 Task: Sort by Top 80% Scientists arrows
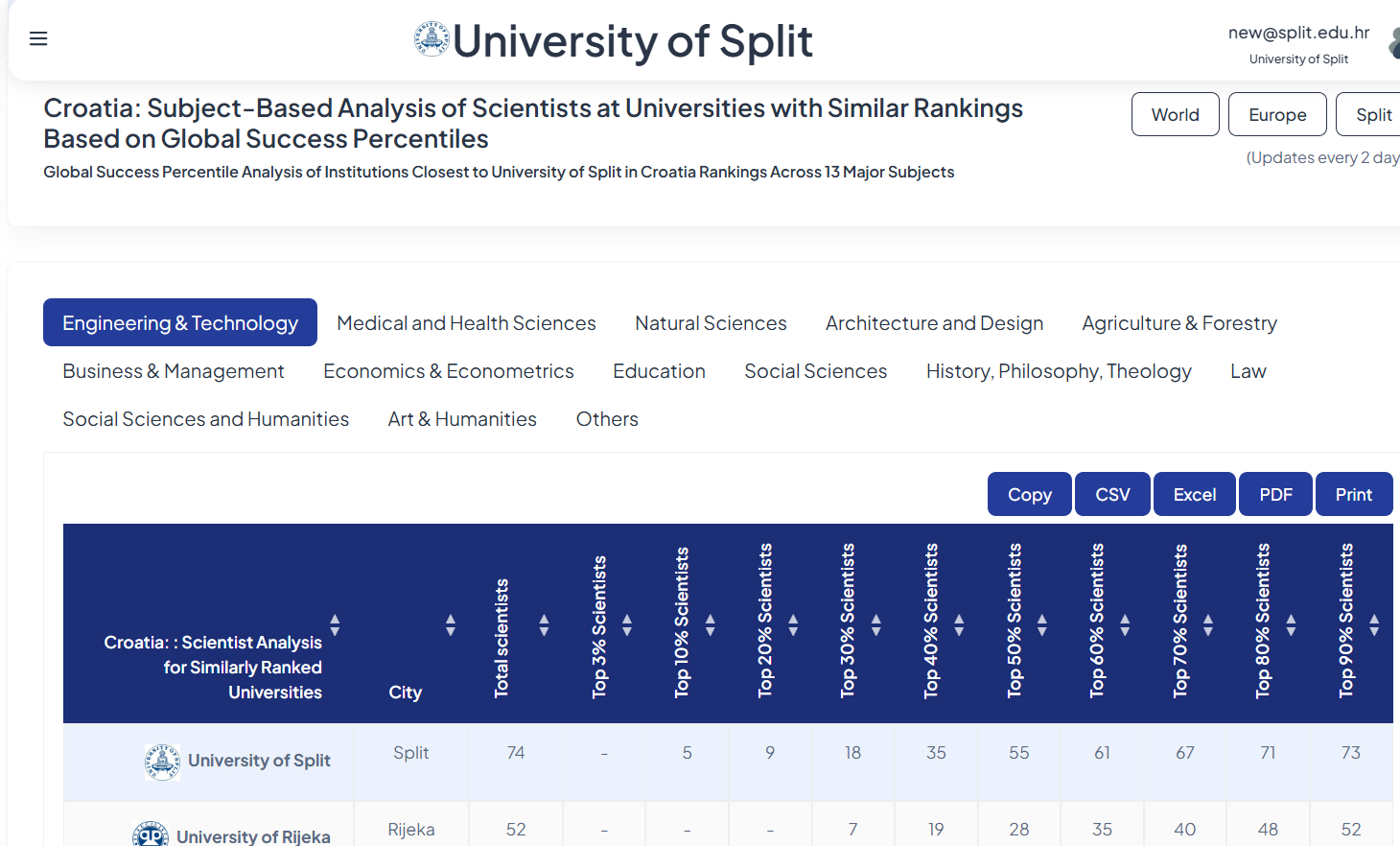(1291, 625)
